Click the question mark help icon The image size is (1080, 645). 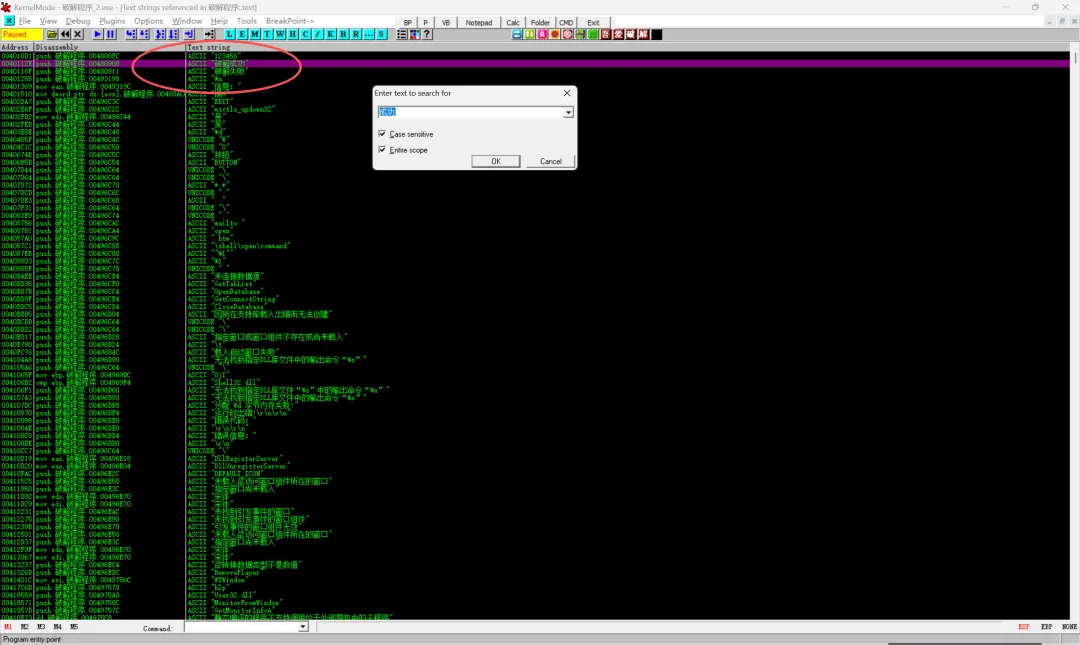[428, 34]
